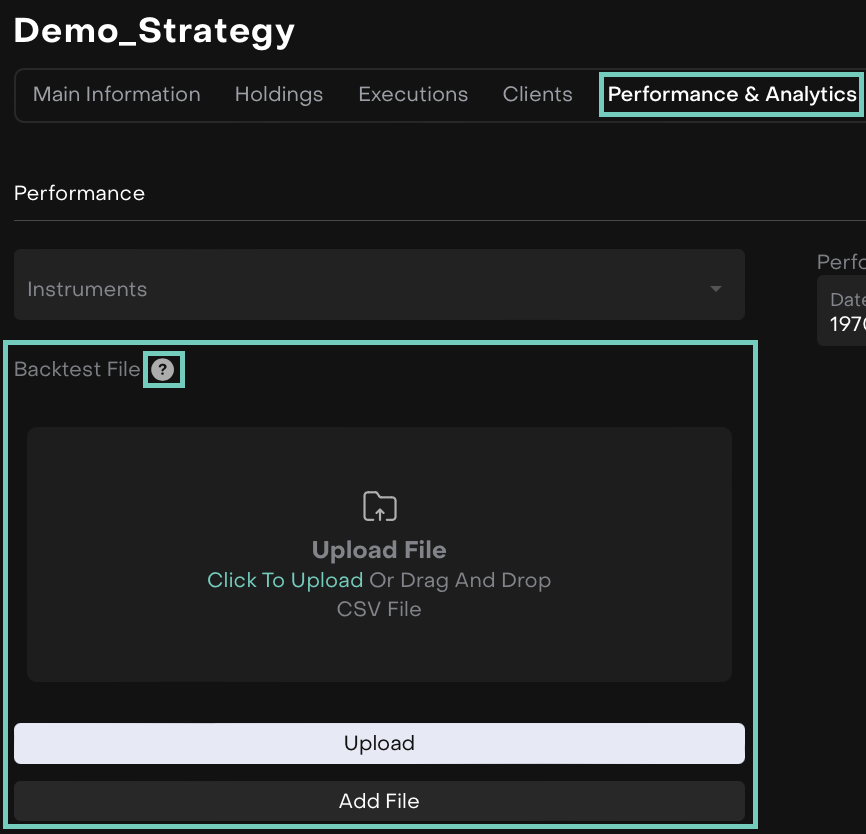Switch to the Main Information tab
This screenshot has height=834, width=866.
tap(116, 95)
